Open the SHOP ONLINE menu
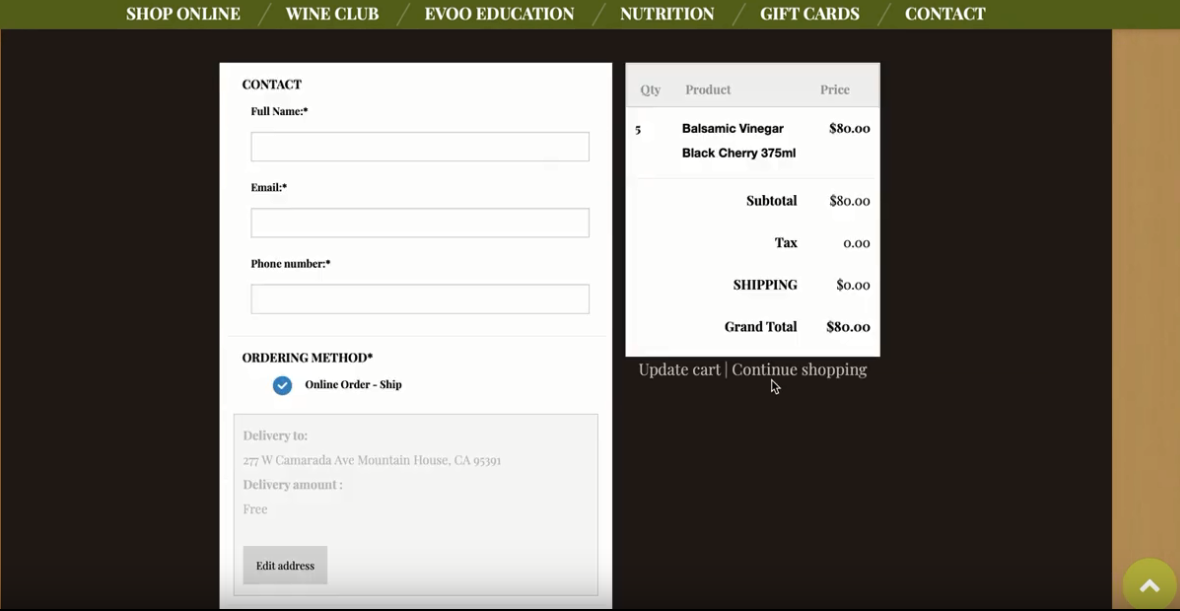Image resolution: width=1180 pixels, height=611 pixels. tap(183, 14)
